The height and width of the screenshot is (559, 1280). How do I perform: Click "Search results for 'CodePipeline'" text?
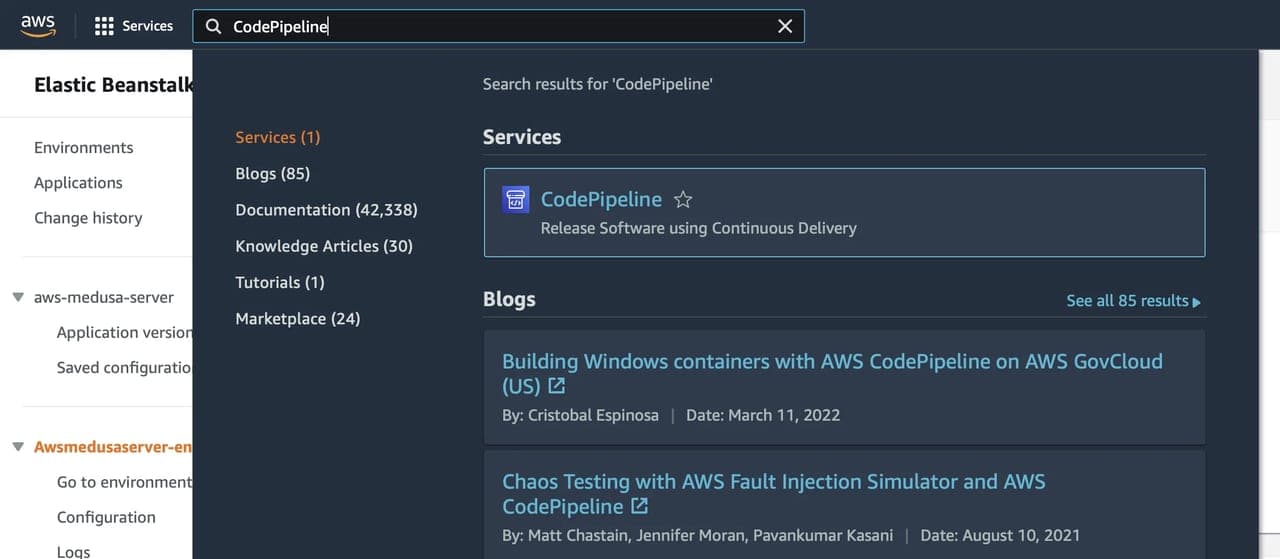(x=598, y=84)
